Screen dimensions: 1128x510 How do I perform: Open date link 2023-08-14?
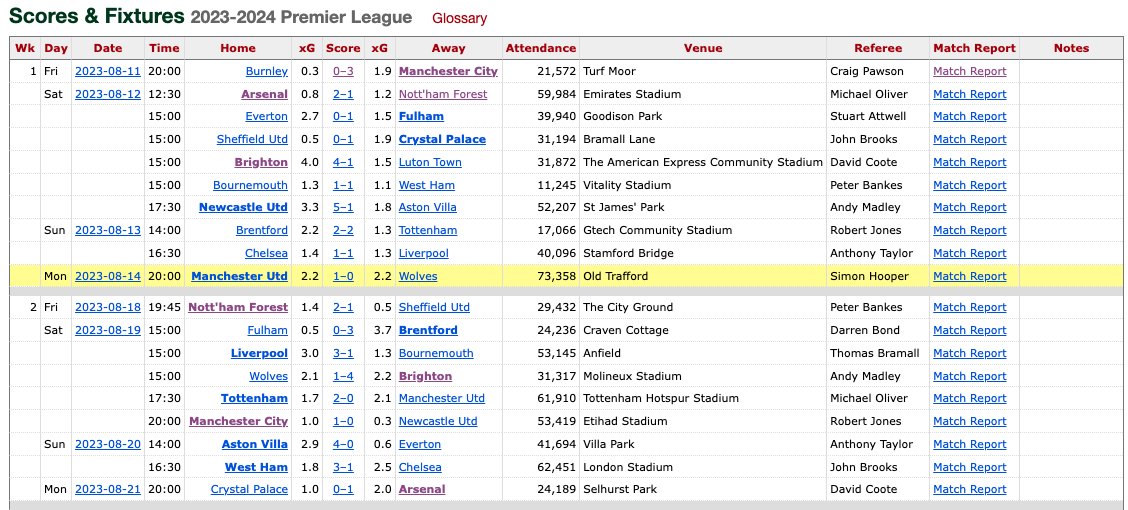[108, 276]
